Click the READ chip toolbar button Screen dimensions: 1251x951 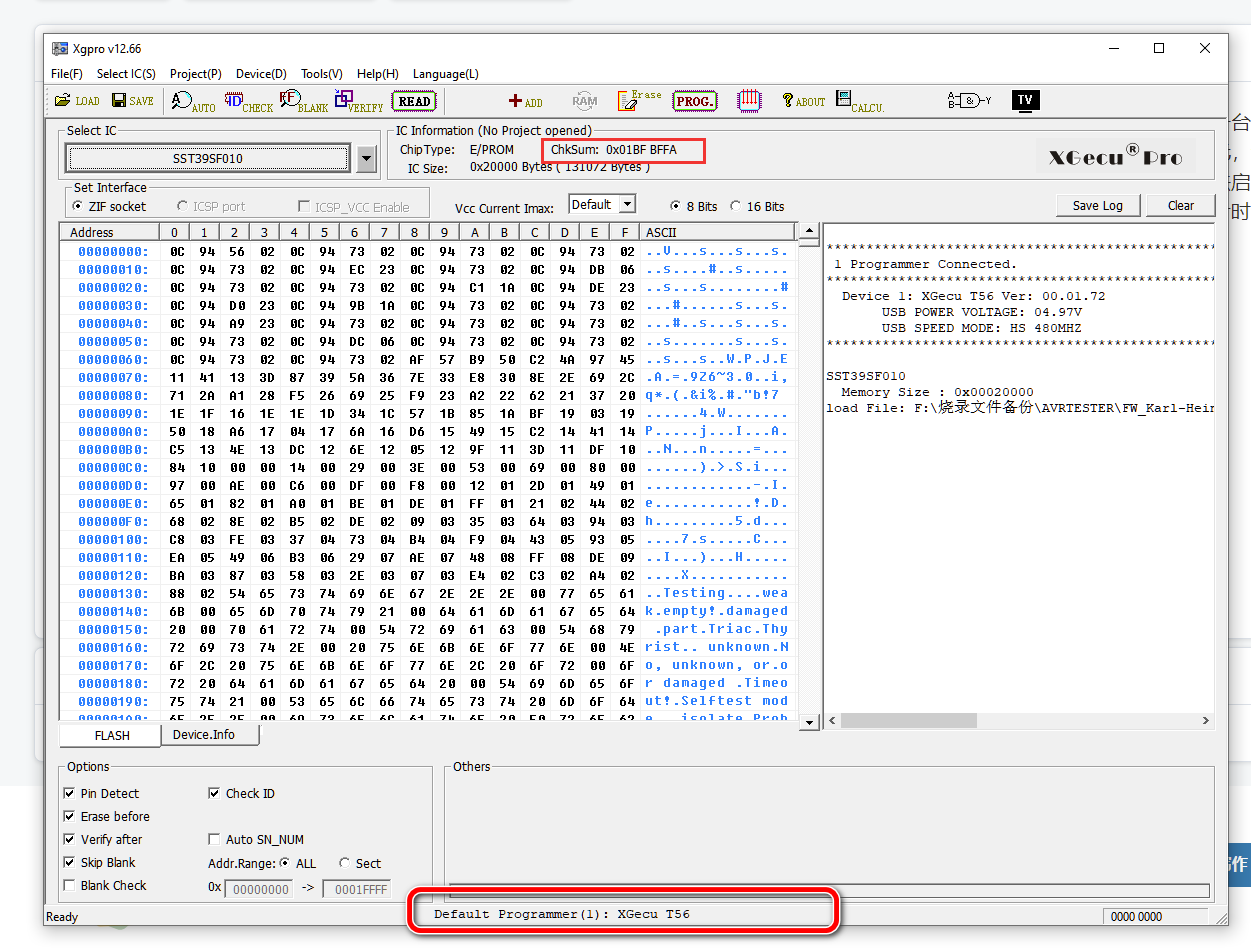(x=414, y=101)
